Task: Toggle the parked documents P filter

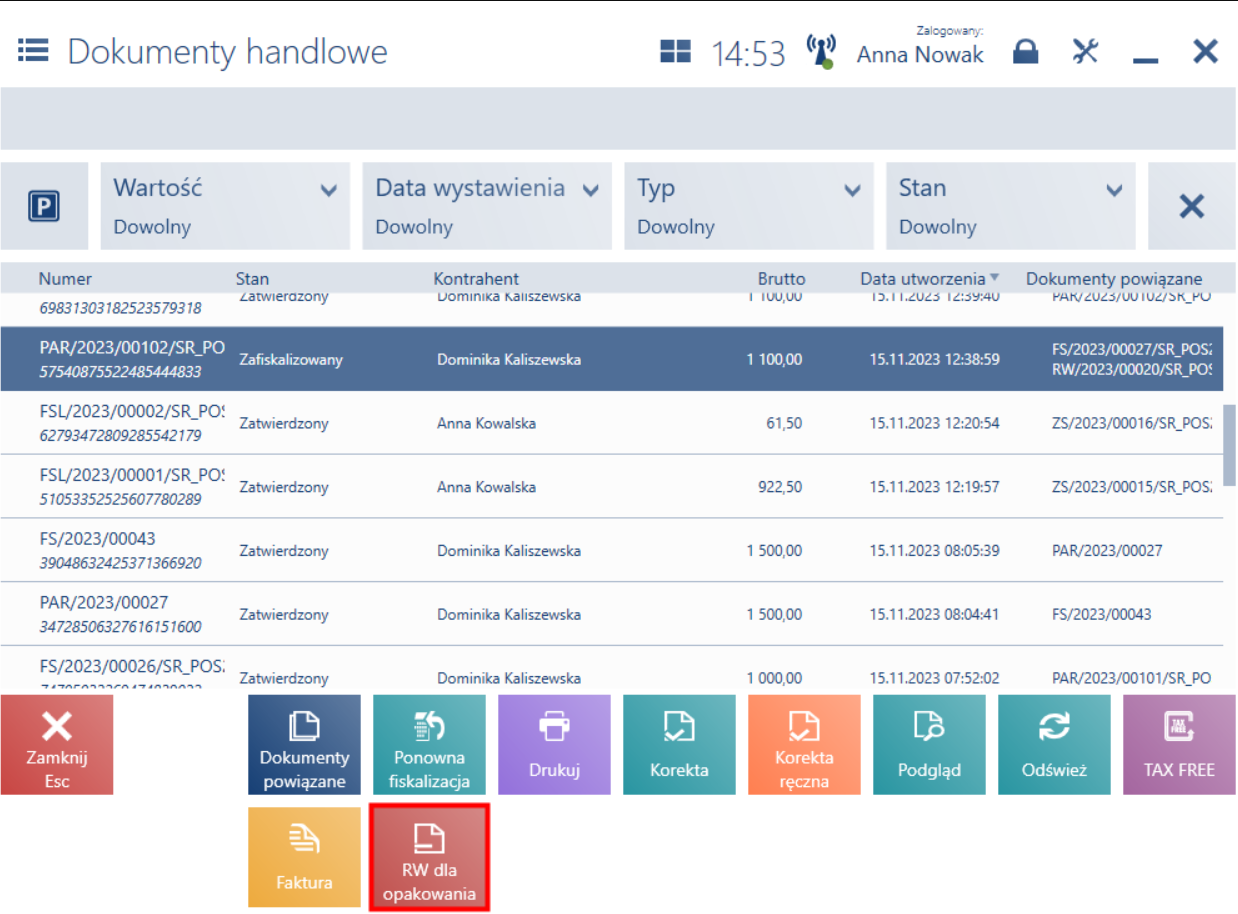Action: (x=44, y=207)
